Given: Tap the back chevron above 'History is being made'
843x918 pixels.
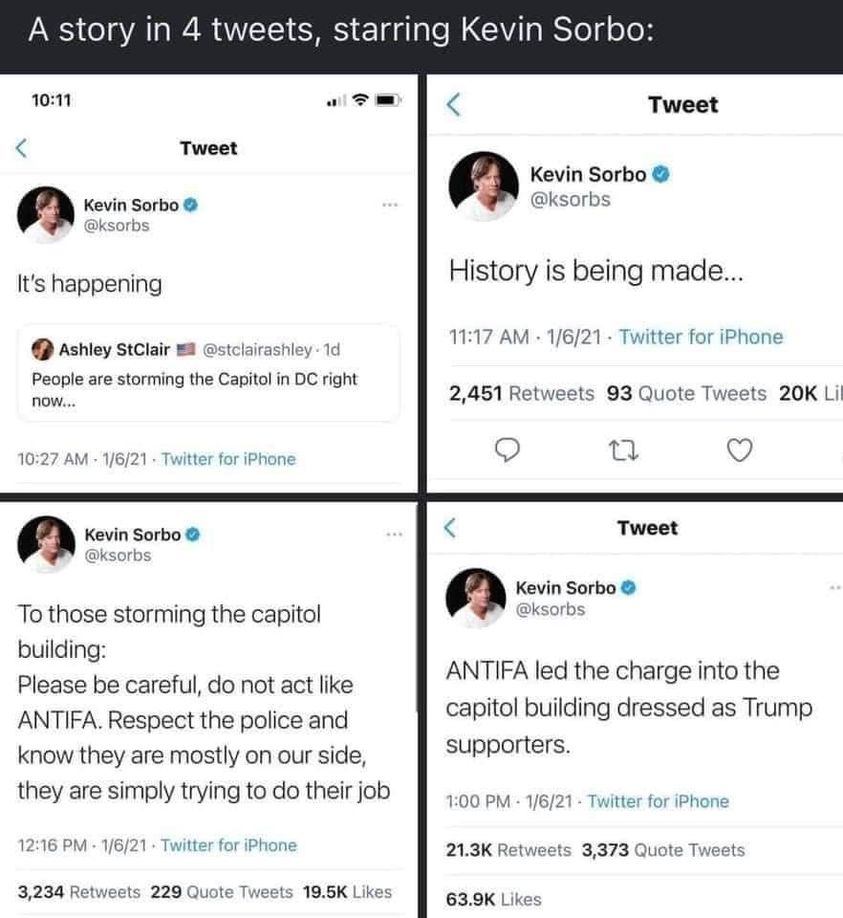Looking at the screenshot, I should (451, 104).
